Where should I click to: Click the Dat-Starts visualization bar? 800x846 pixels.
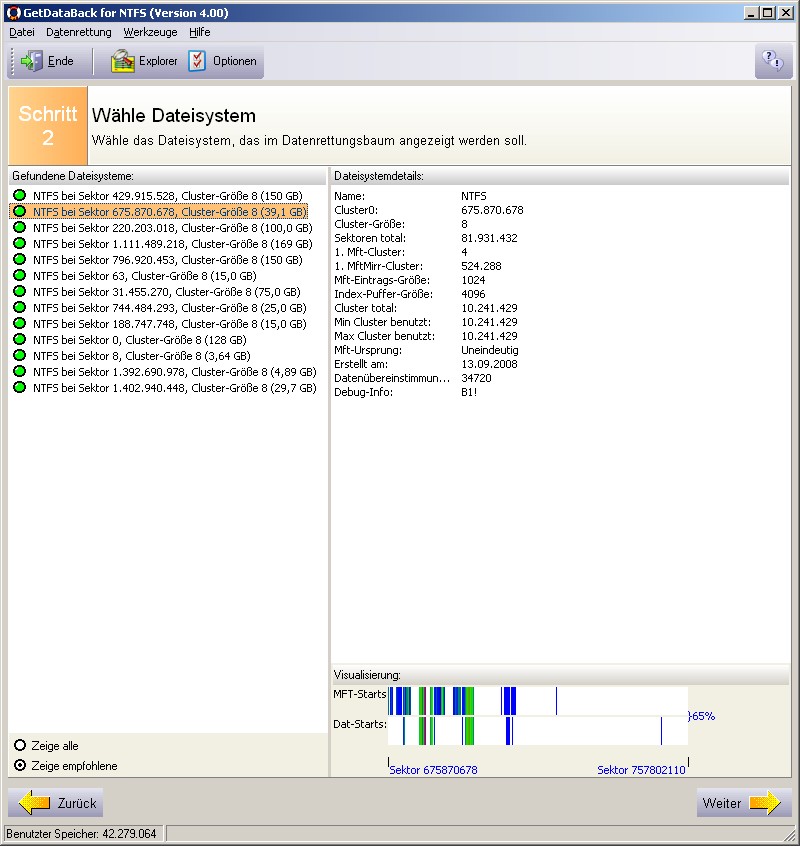pos(538,731)
